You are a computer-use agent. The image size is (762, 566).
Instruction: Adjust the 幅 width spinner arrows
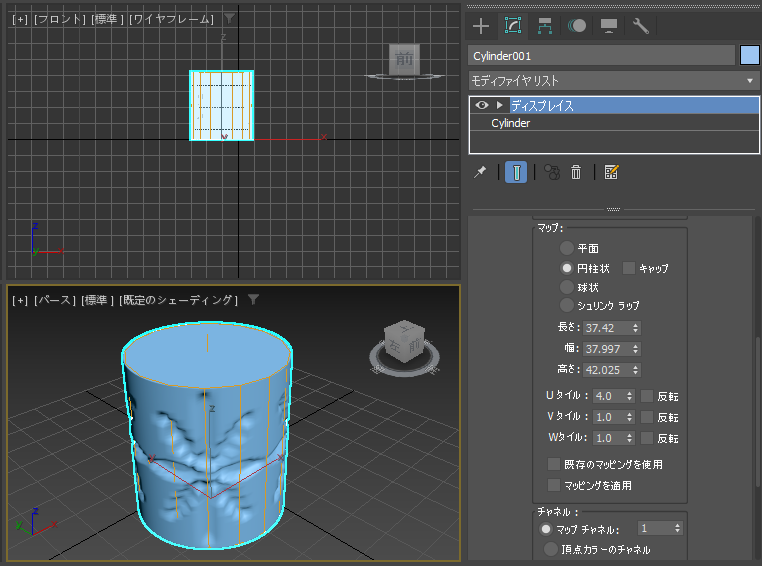pos(635,349)
